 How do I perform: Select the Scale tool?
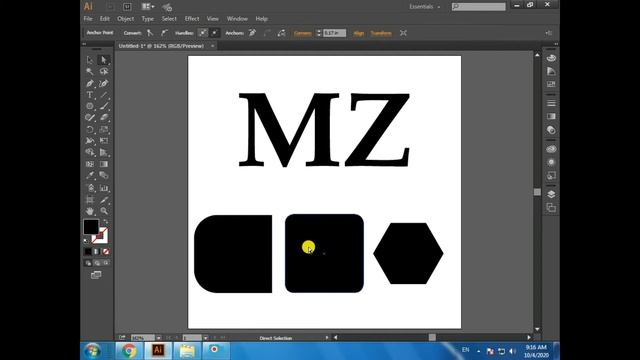pyautogui.click(x=104, y=129)
